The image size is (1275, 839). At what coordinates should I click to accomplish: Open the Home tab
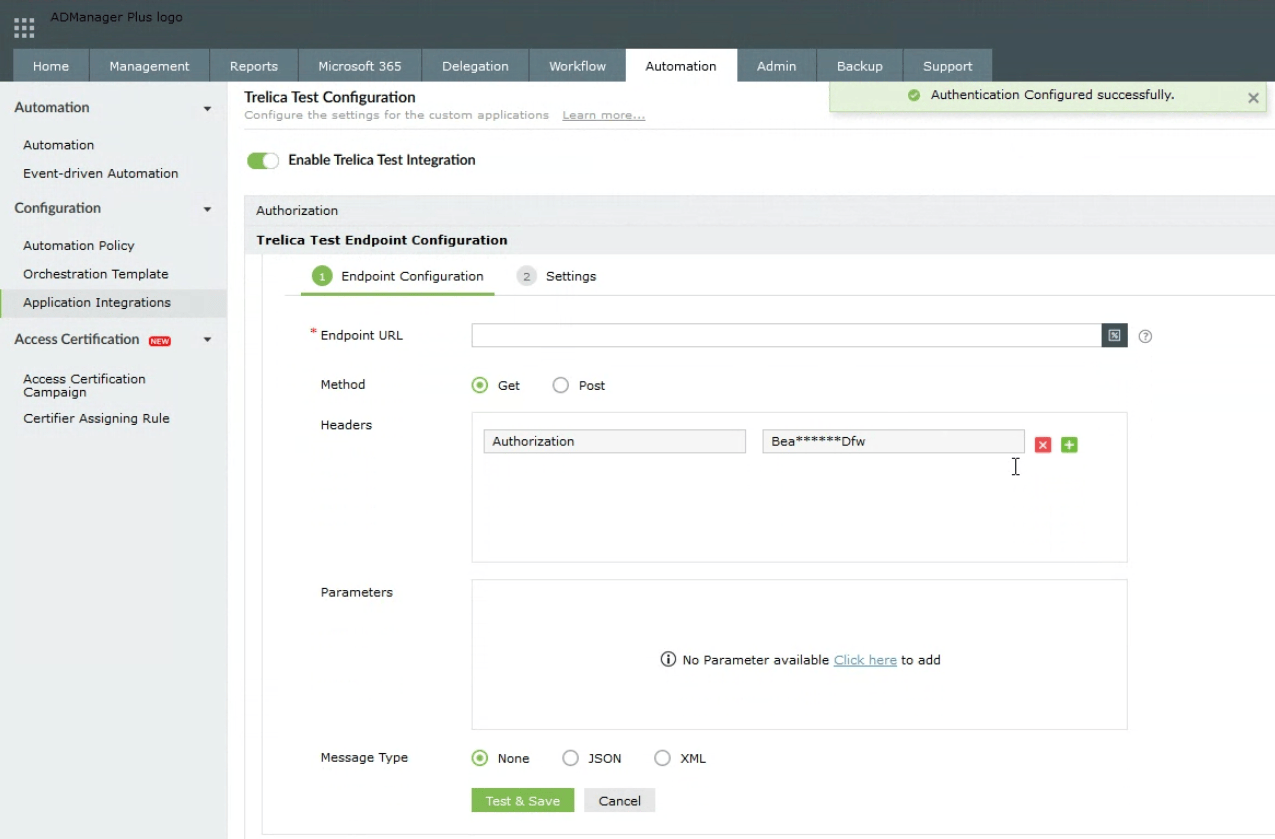pyautogui.click(x=51, y=66)
